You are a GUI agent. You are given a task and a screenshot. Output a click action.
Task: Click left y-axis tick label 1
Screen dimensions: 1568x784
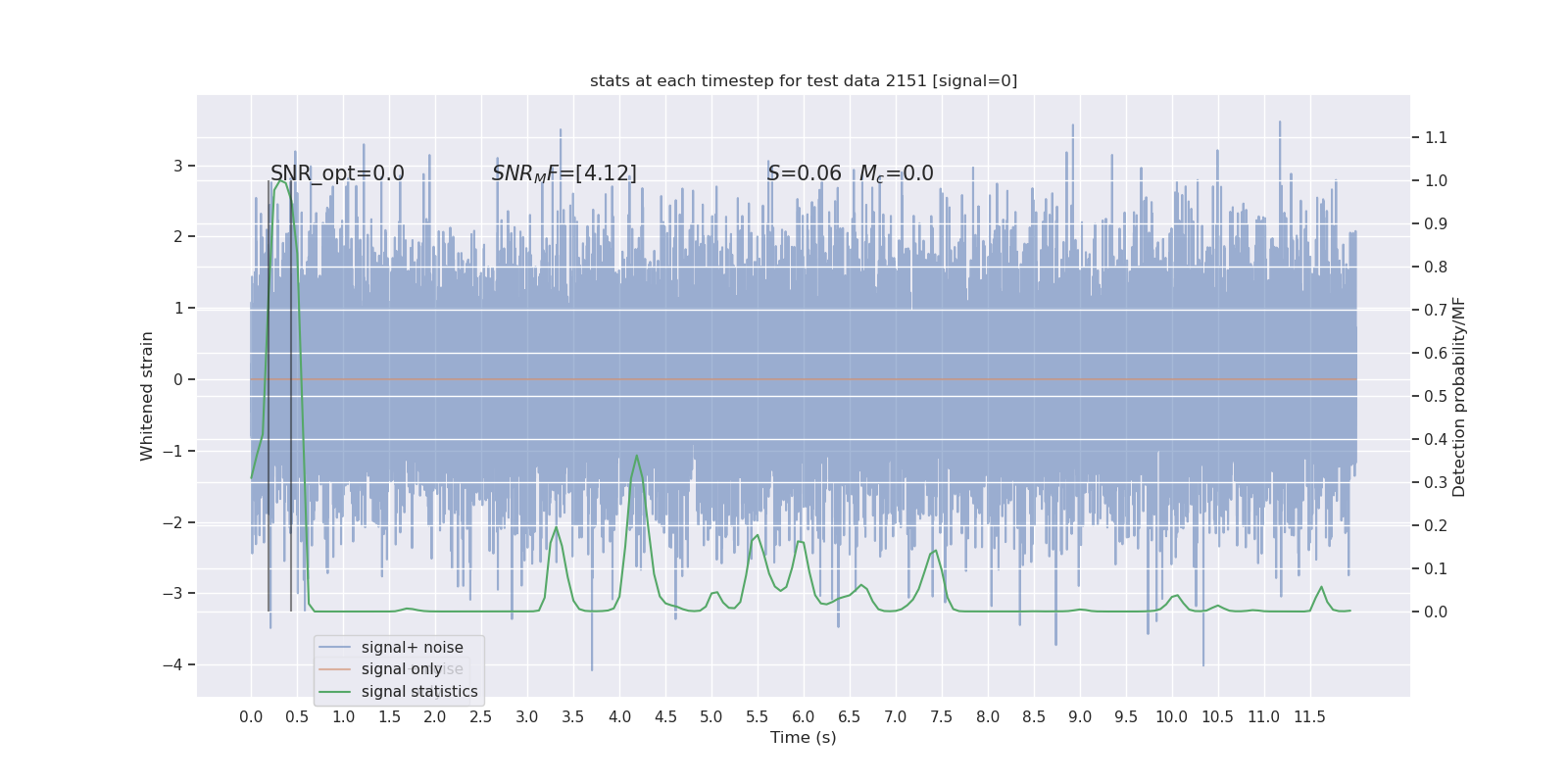pos(178,309)
